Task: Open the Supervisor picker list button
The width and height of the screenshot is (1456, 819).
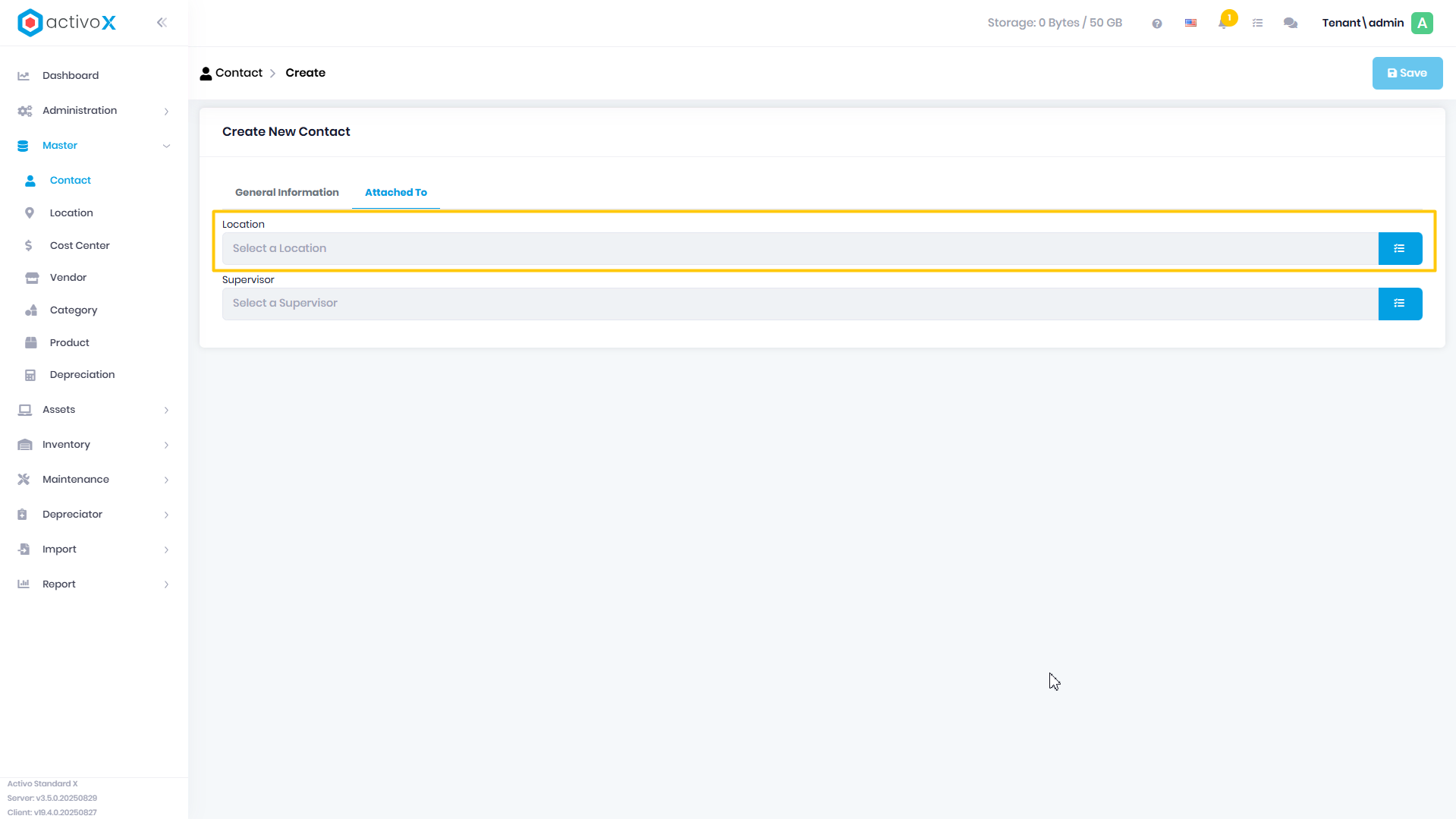Action: (1400, 304)
